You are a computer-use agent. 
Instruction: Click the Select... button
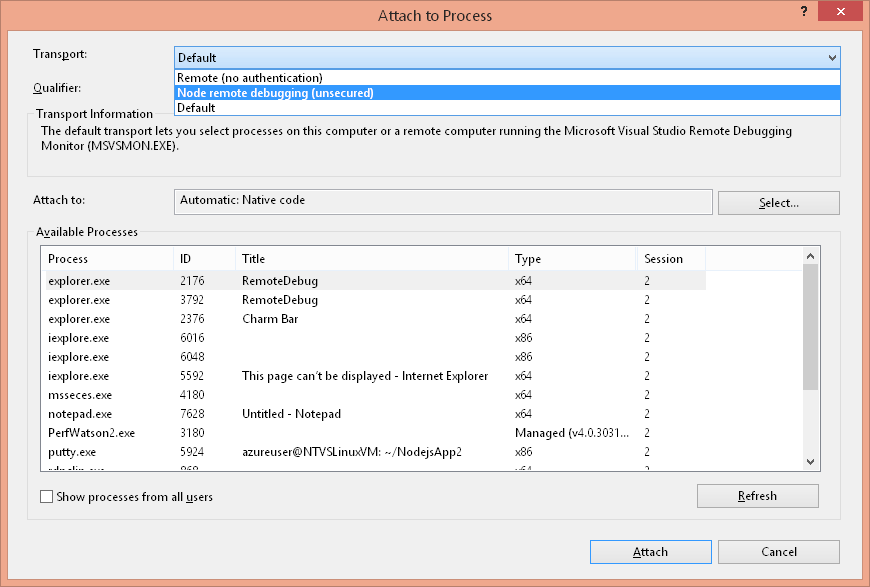click(x=778, y=203)
